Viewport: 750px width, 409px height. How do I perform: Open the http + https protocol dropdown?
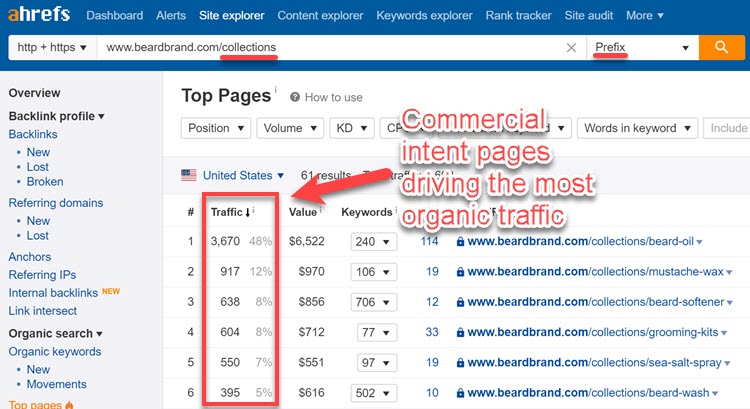(52, 47)
